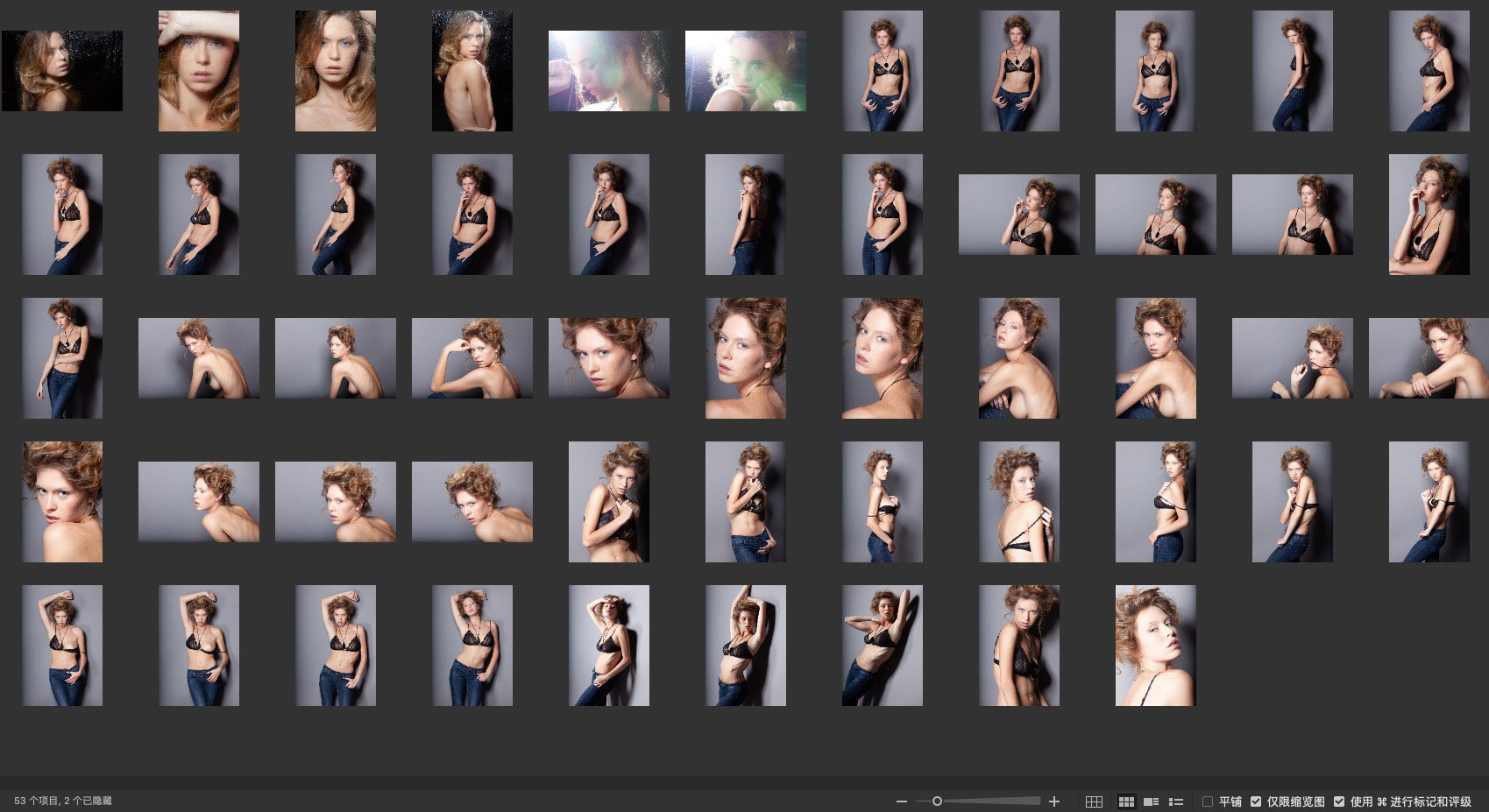Click the plus icon to enlarge thumbnails
The image size is (1489, 812).
pos(1054,801)
